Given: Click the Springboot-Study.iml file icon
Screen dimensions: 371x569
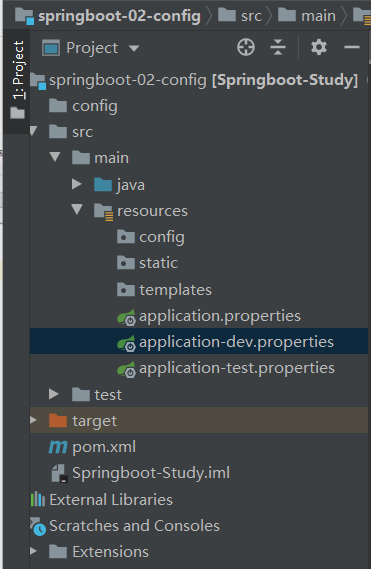Looking at the screenshot, I should coord(60,474).
